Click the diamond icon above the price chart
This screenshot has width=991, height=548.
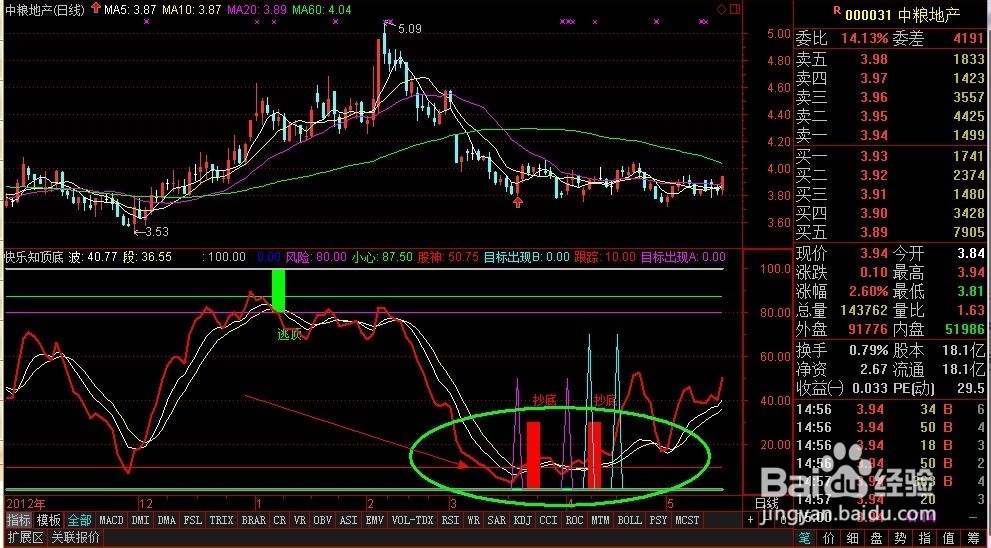[722, 9]
